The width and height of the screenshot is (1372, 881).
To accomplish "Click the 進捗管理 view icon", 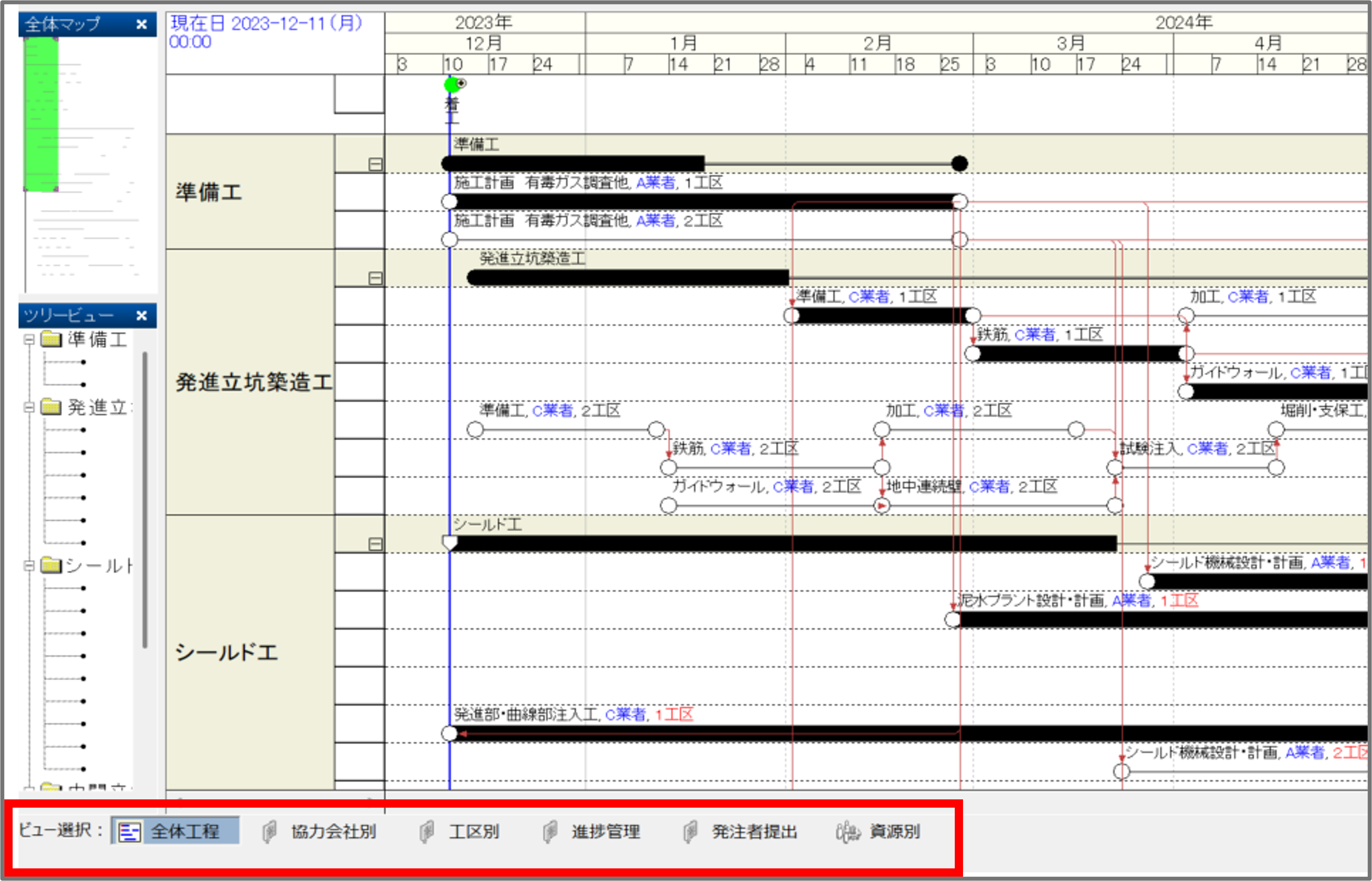I will pyautogui.click(x=550, y=832).
